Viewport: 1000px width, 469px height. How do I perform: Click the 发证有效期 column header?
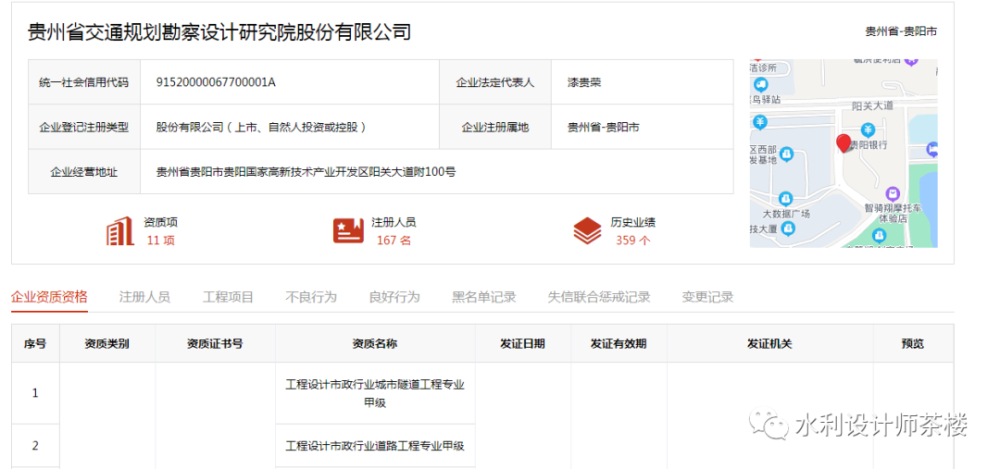[x=619, y=343]
